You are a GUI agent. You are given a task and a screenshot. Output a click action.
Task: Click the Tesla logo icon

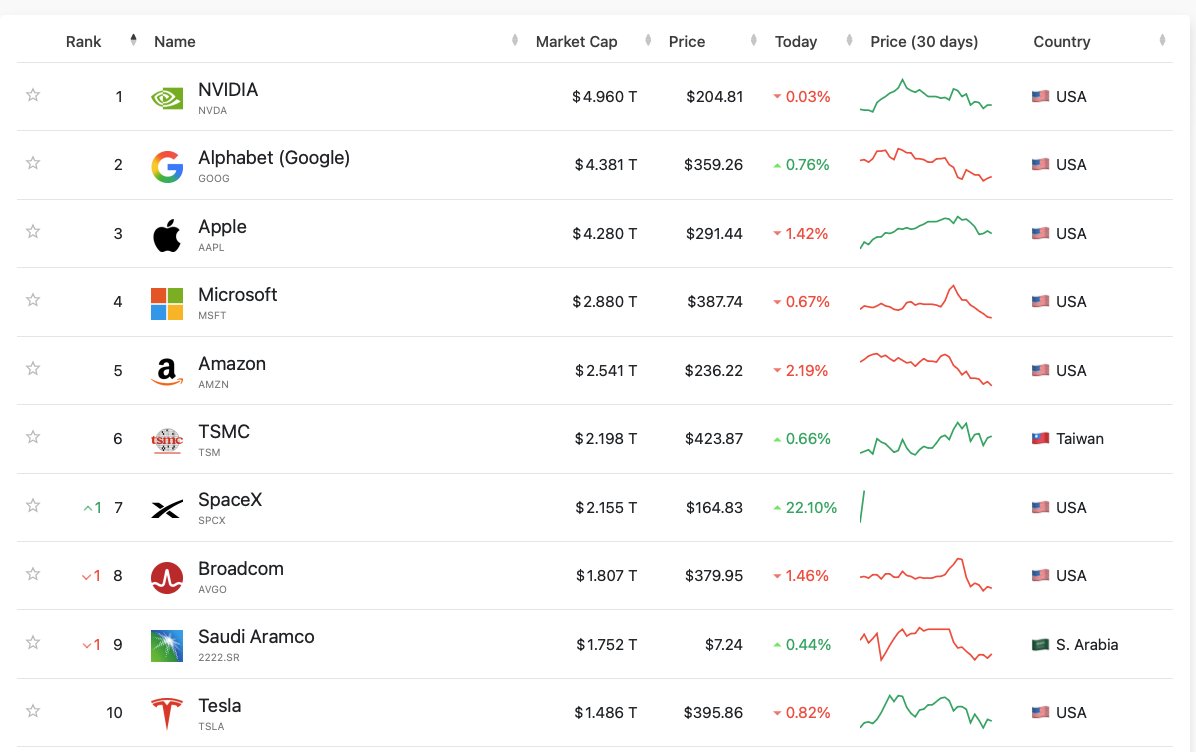coord(167,714)
